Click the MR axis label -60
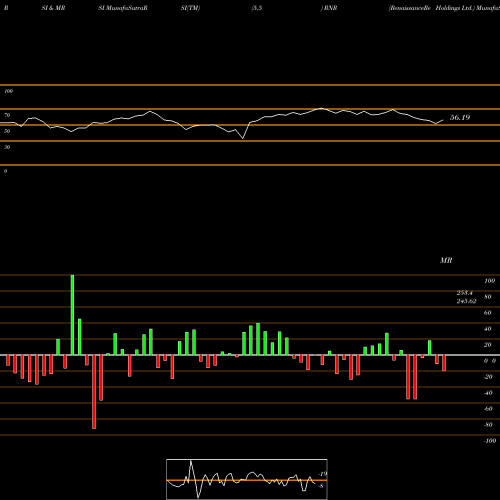 coord(488,409)
